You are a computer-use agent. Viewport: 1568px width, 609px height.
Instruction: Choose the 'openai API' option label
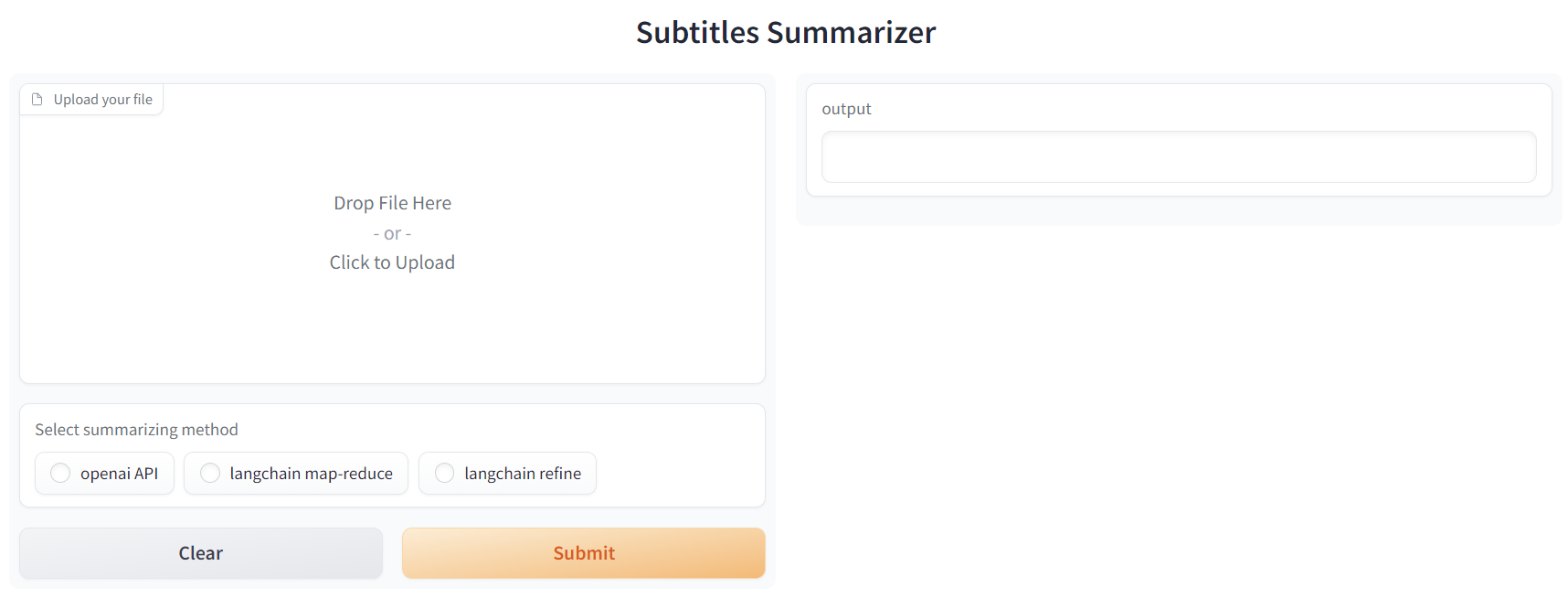pyautogui.click(x=119, y=474)
